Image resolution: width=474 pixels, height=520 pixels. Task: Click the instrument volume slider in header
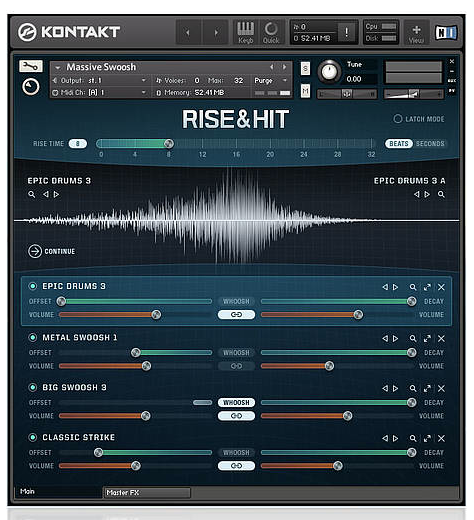click(x=413, y=94)
